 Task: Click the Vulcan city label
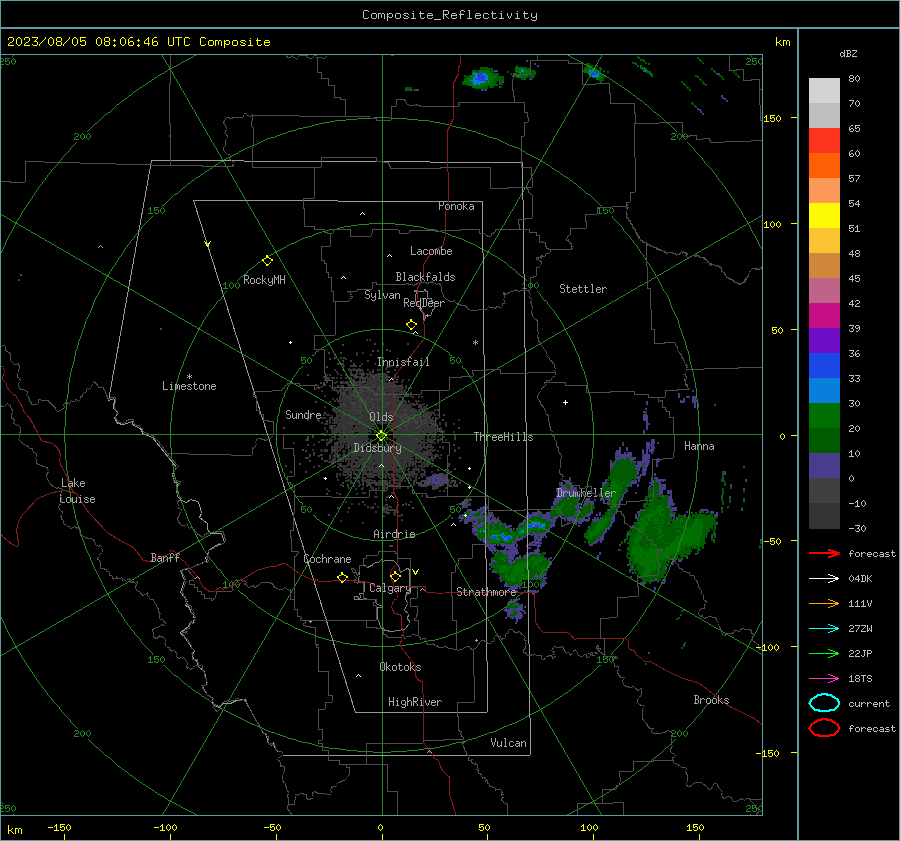(x=509, y=743)
